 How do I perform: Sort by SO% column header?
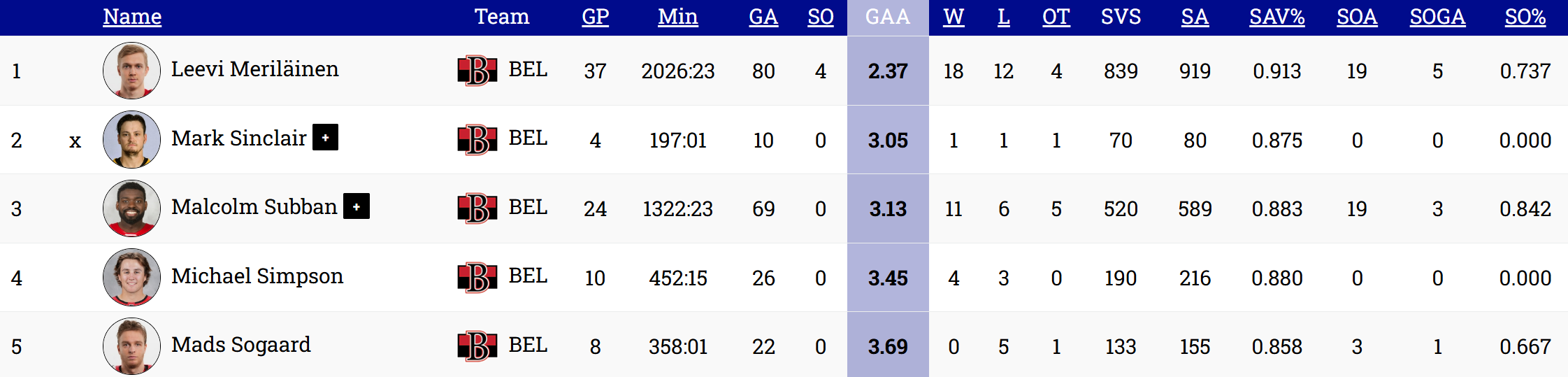click(x=1525, y=17)
